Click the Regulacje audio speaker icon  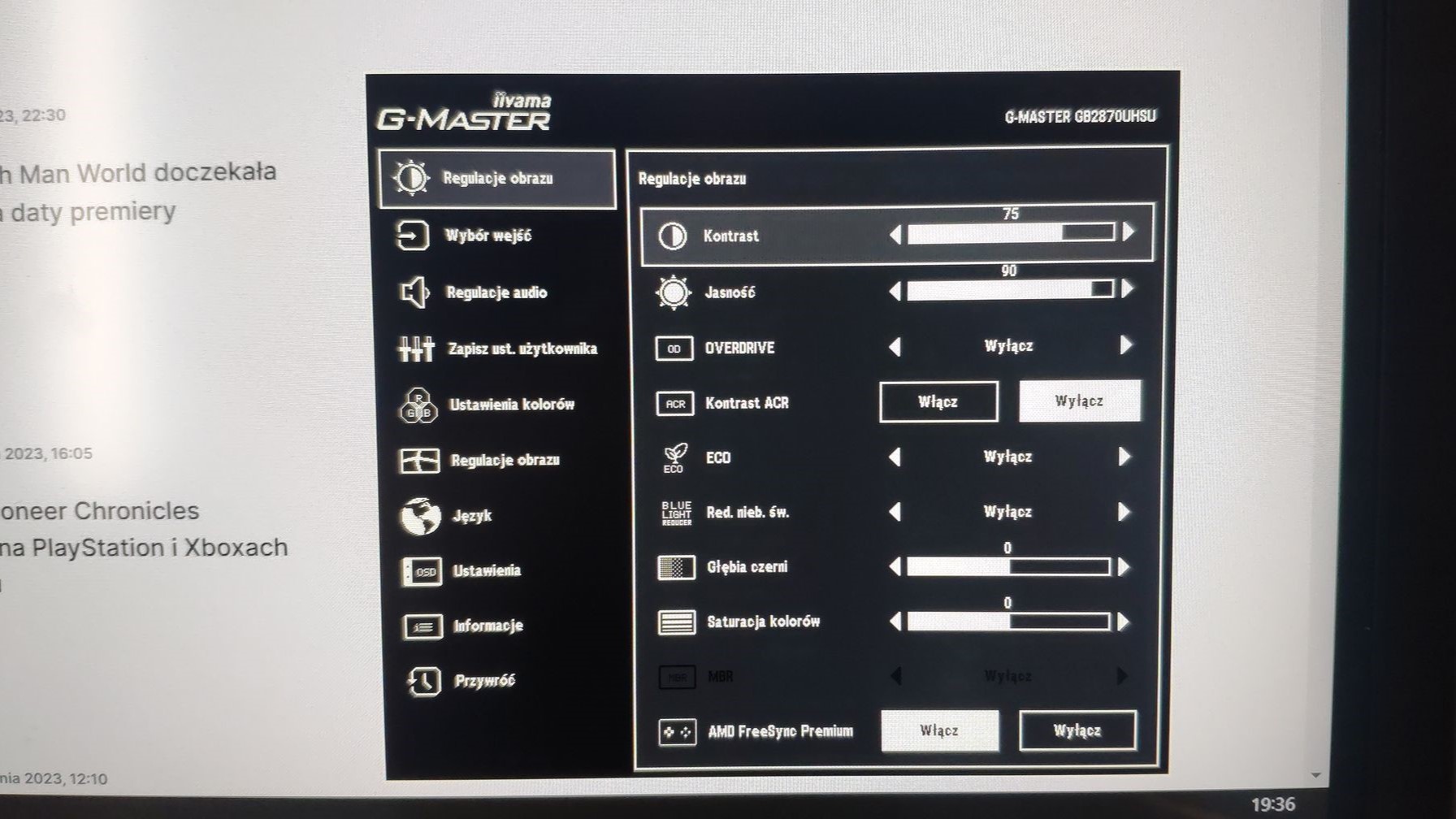point(414,292)
